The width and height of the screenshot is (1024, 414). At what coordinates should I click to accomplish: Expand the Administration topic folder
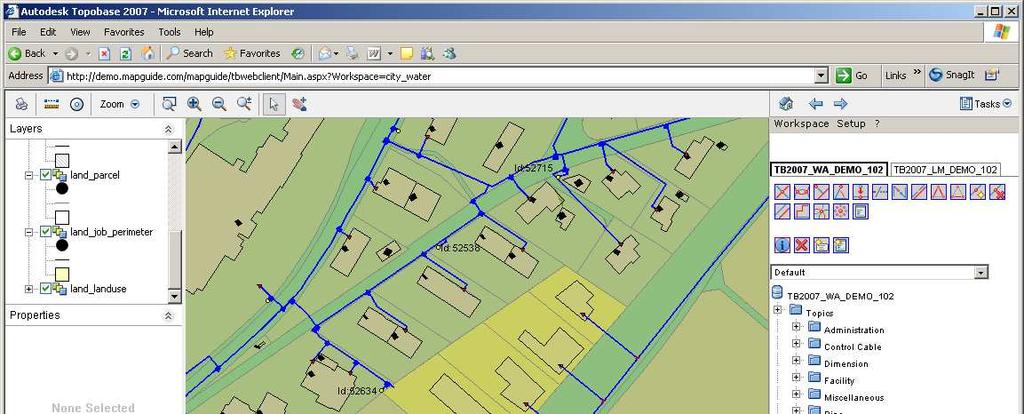796,326
